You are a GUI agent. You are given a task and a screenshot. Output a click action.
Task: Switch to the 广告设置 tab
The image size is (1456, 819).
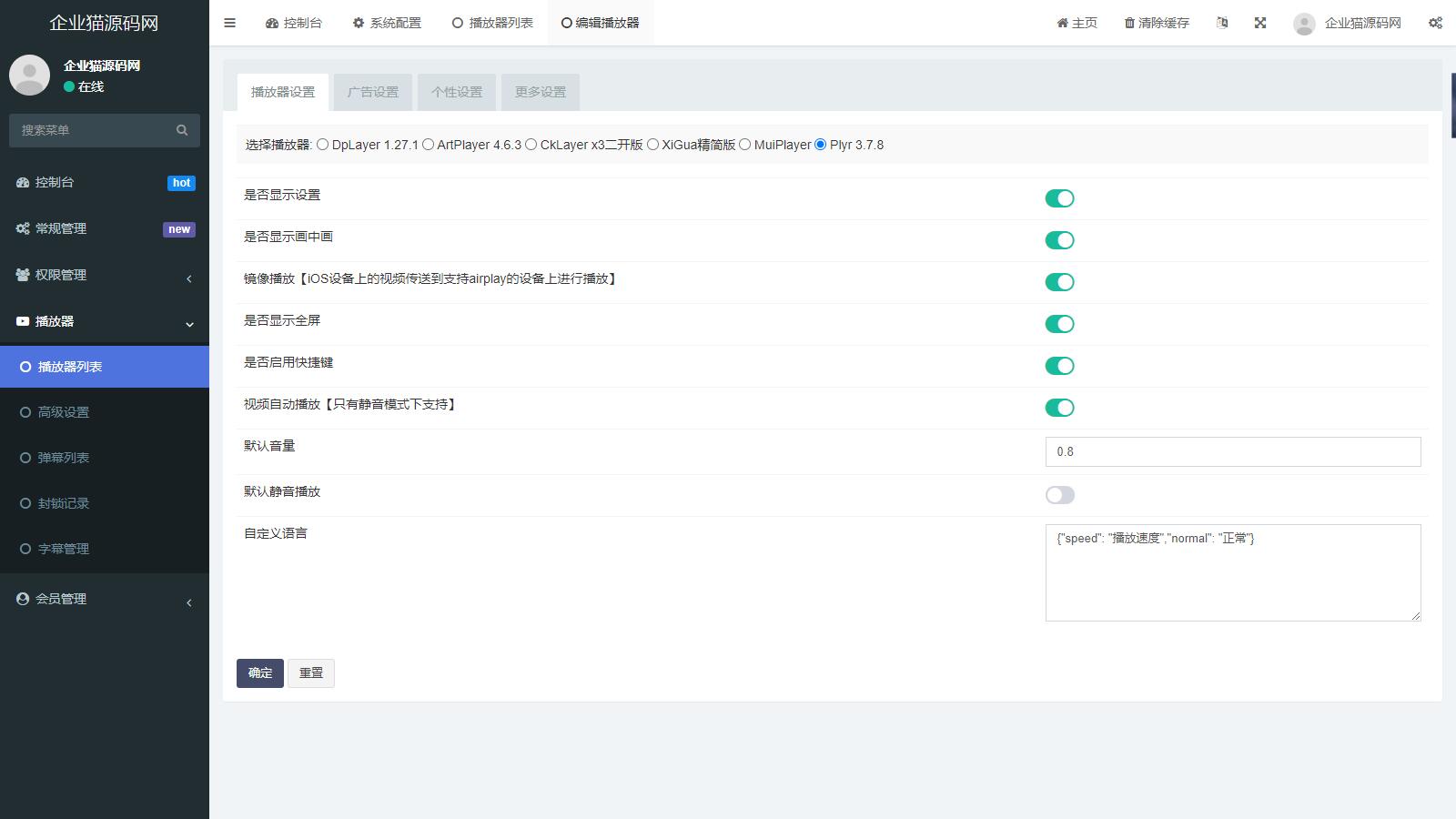[373, 92]
